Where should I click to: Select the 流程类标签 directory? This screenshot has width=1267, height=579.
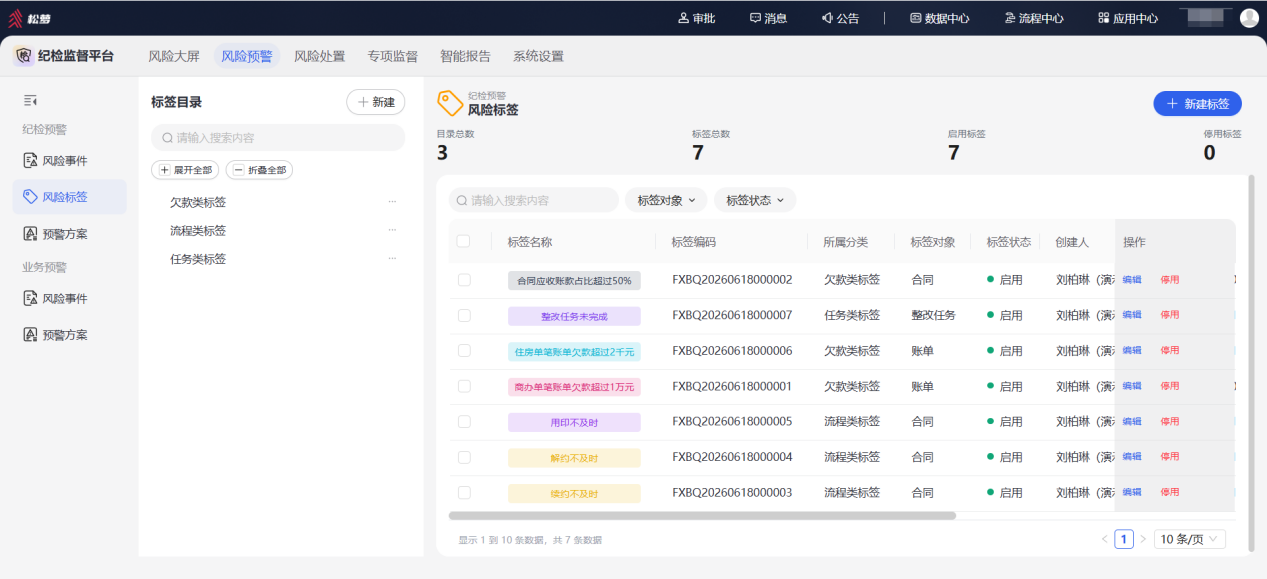198,230
